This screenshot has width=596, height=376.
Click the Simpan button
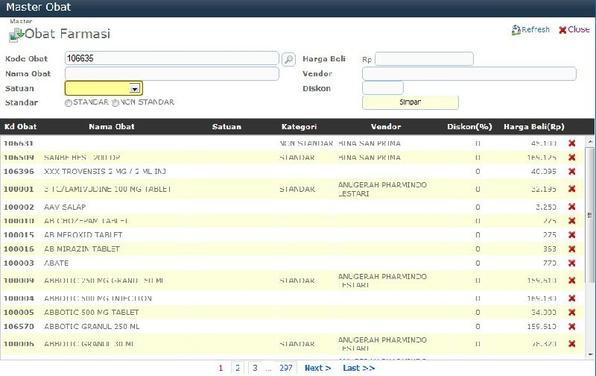point(410,102)
